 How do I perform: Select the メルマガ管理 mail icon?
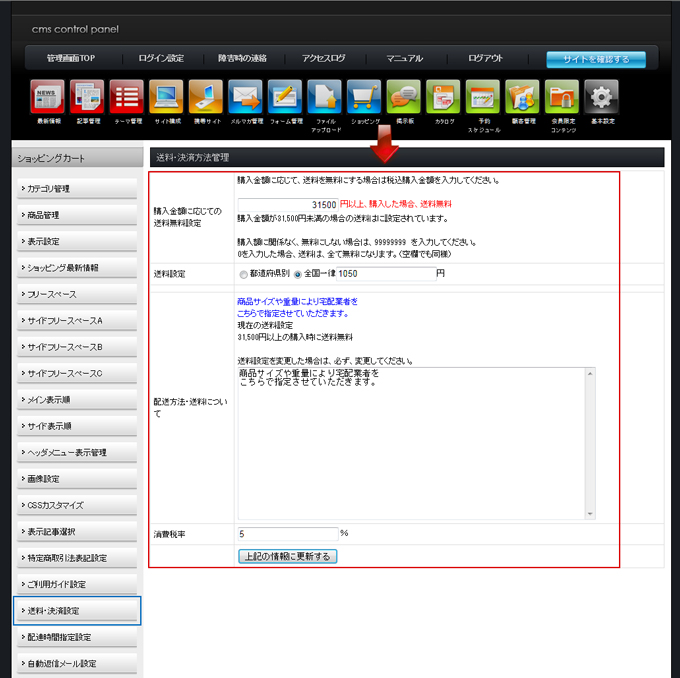245,98
